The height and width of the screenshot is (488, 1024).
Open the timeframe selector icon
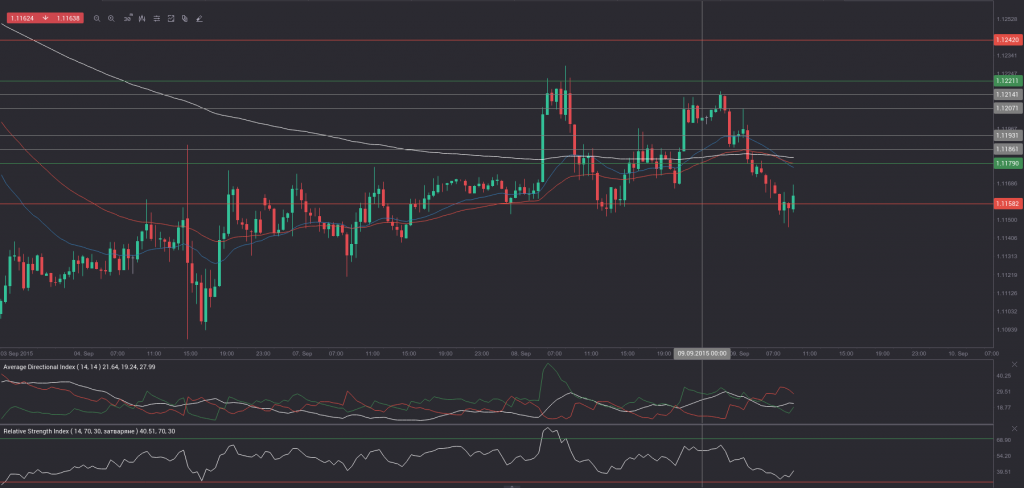(x=127, y=18)
